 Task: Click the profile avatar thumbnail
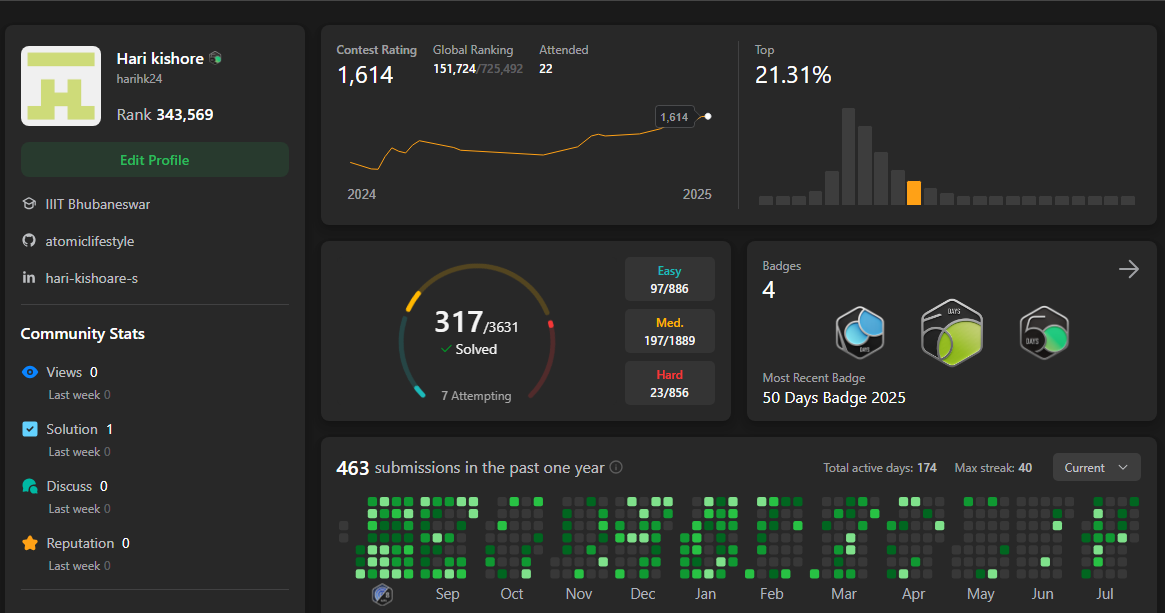[60, 86]
